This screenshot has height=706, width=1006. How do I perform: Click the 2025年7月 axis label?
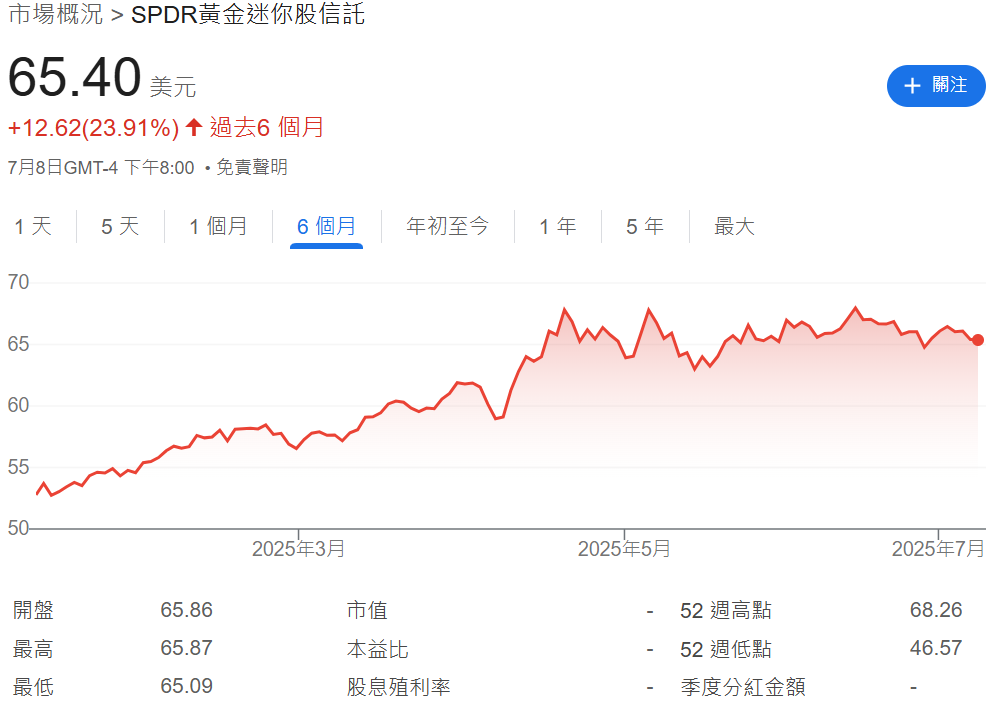click(x=938, y=549)
